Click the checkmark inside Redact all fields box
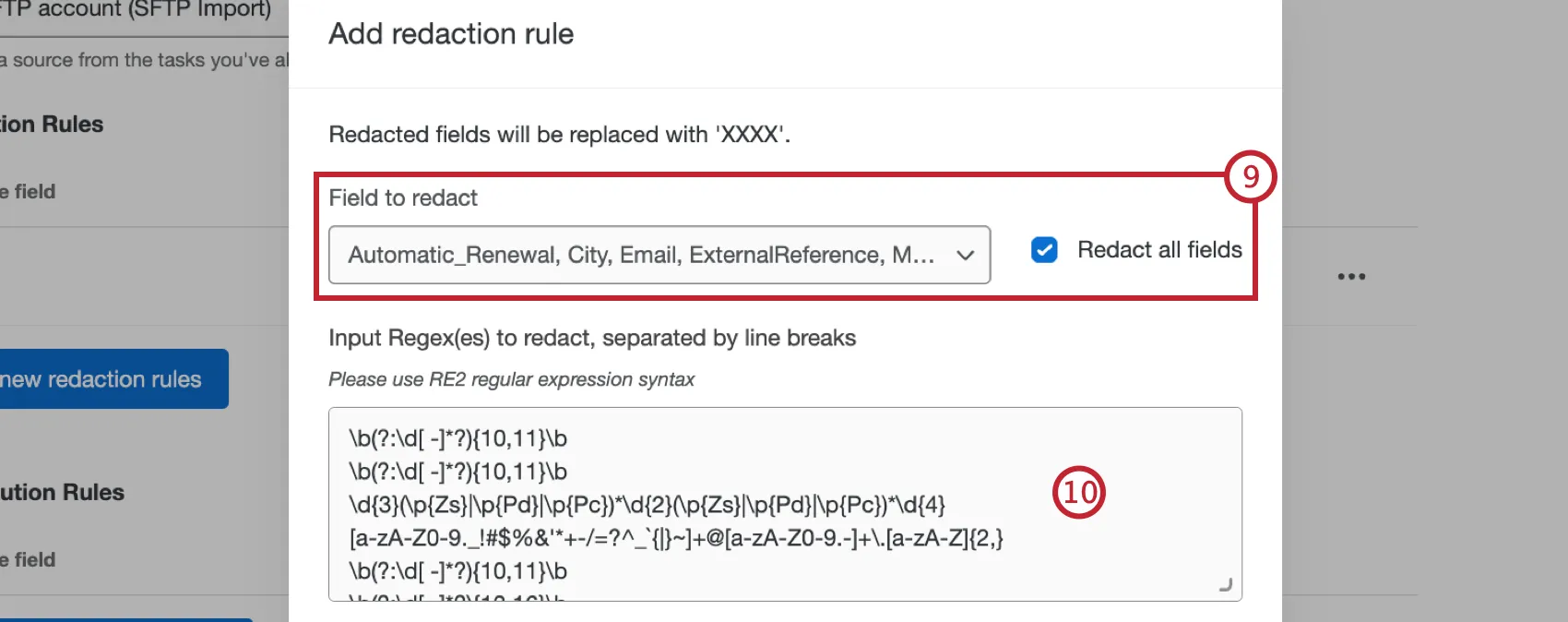The height and width of the screenshot is (622, 1568). (1043, 249)
